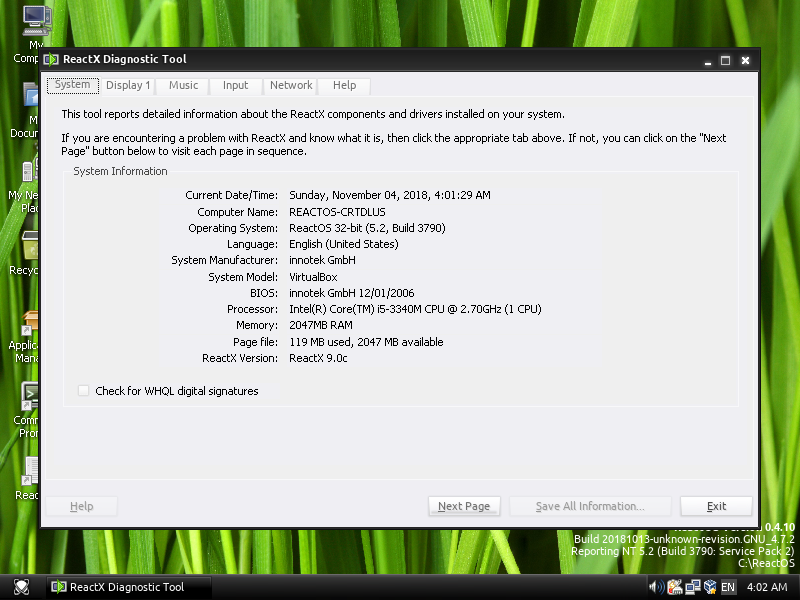Open the network connection tray icon

(x=692, y=587)
